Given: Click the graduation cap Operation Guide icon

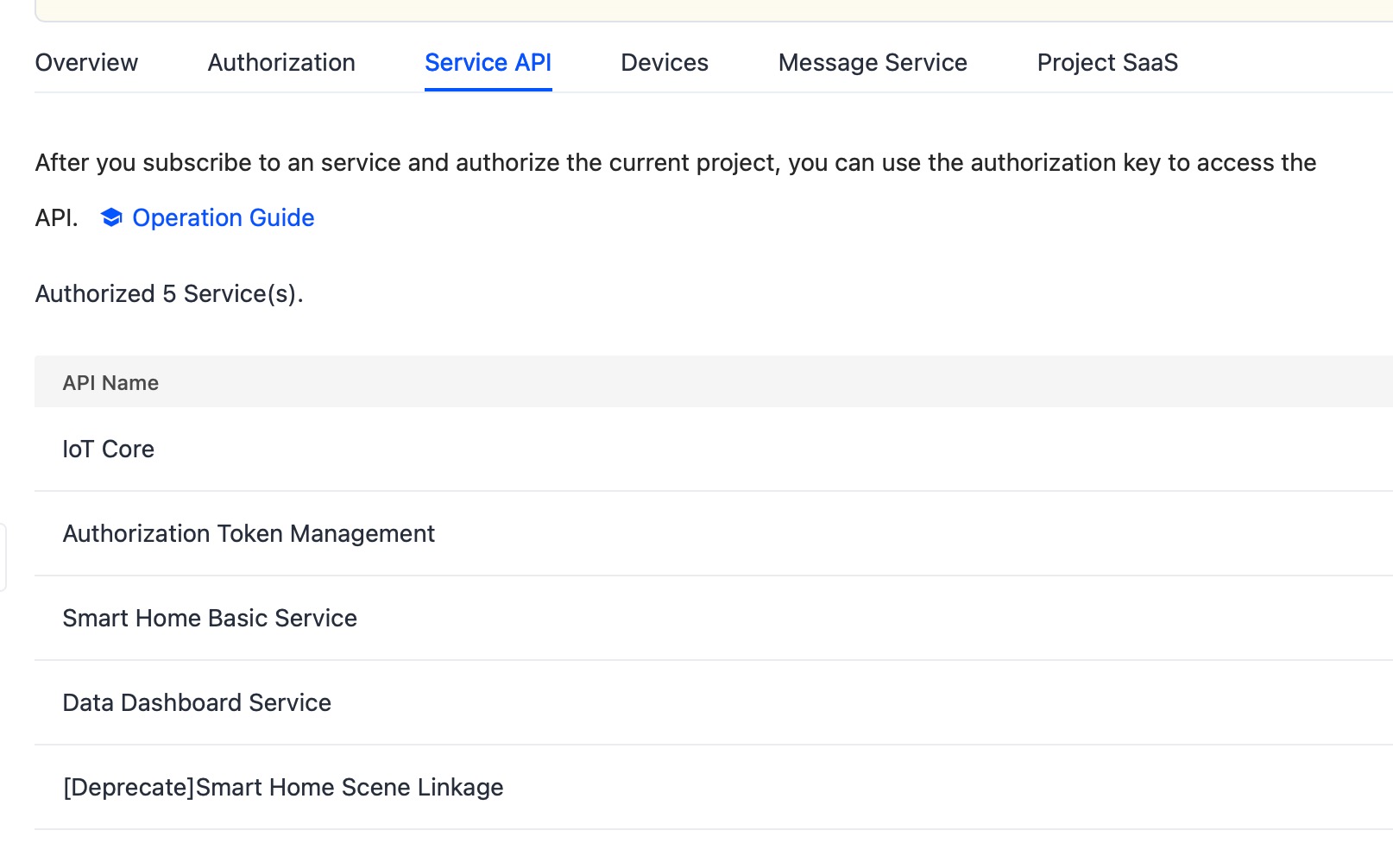Looking at the screenshot, I should click(111, 217).
